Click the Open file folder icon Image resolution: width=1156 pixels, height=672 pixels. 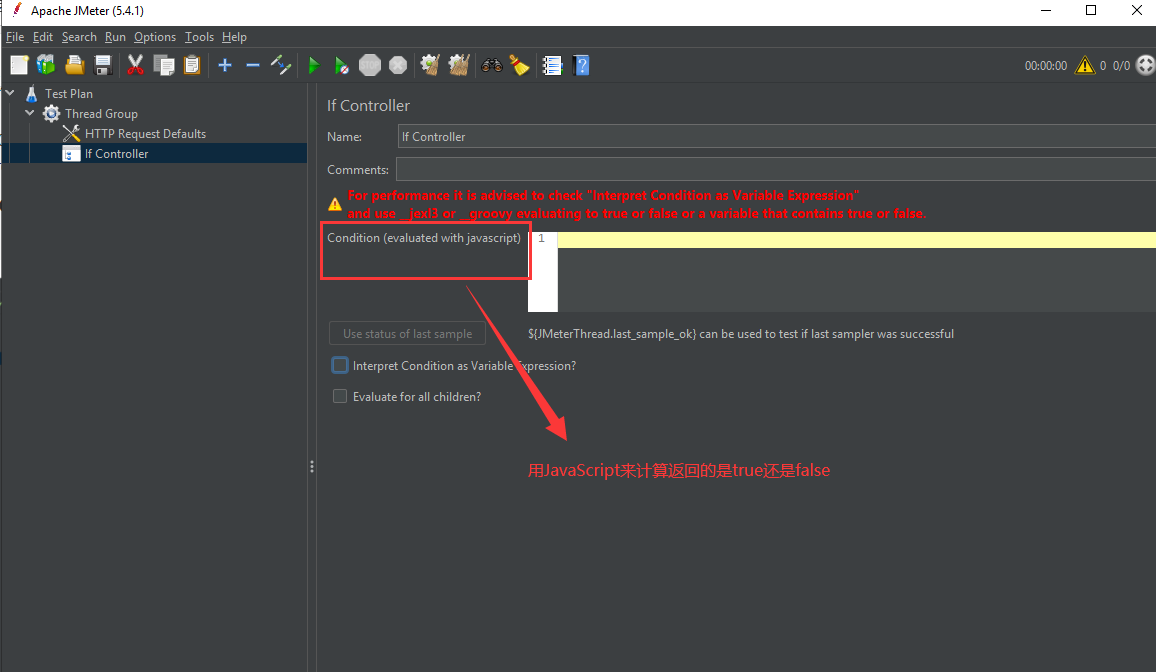(x=74, y=66)
